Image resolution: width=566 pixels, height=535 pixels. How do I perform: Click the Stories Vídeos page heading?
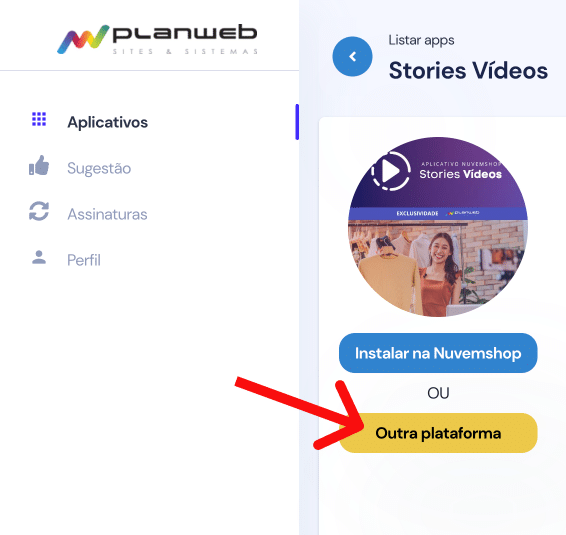468,70
